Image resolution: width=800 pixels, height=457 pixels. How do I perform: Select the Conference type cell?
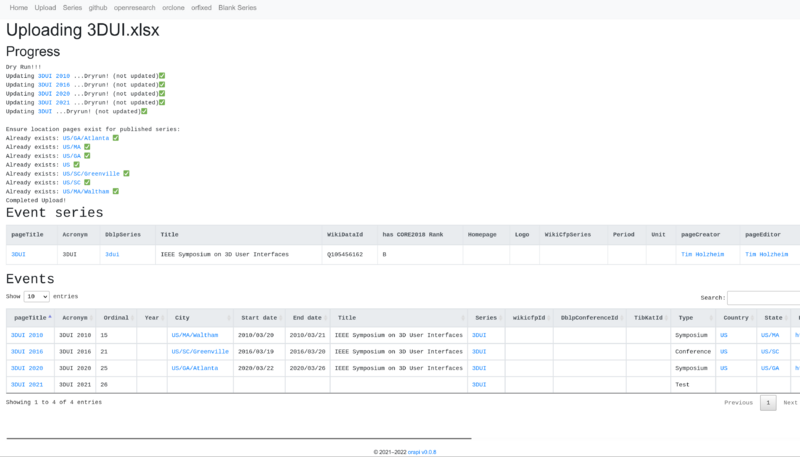(693, 352)
